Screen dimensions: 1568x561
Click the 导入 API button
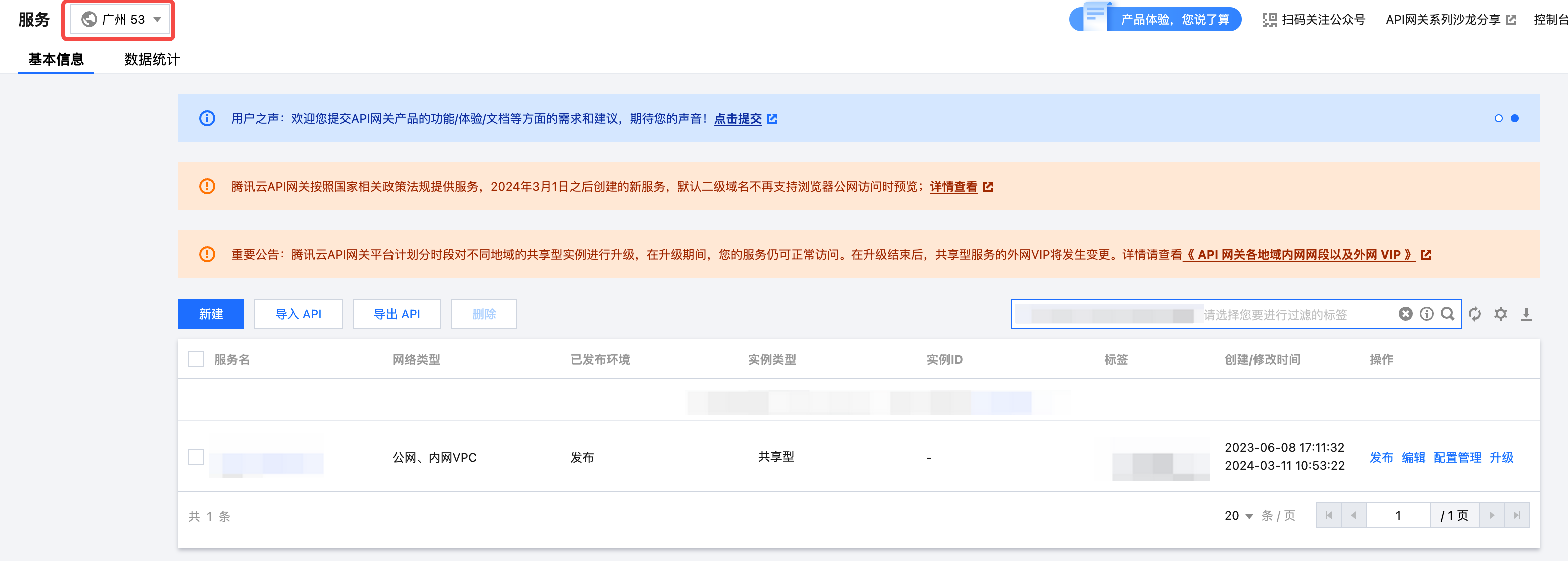[x=298, y=314]
